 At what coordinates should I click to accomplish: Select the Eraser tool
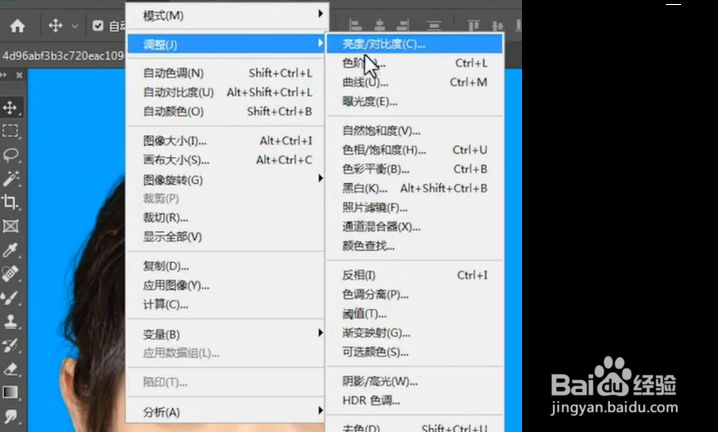pos(11,369)
